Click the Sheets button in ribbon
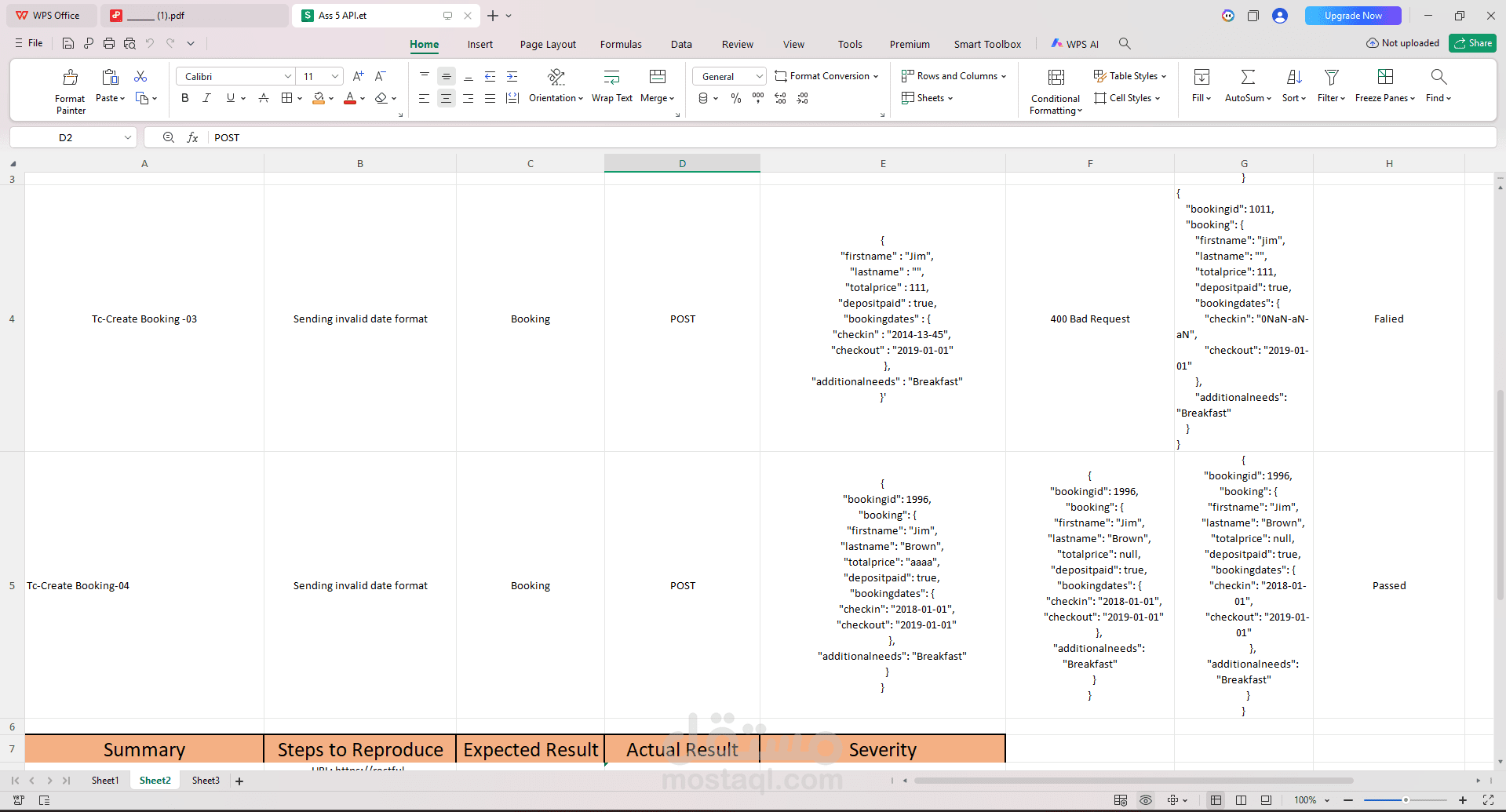Viewport: 1506px width, 812px height. click(x=928, y=98)
